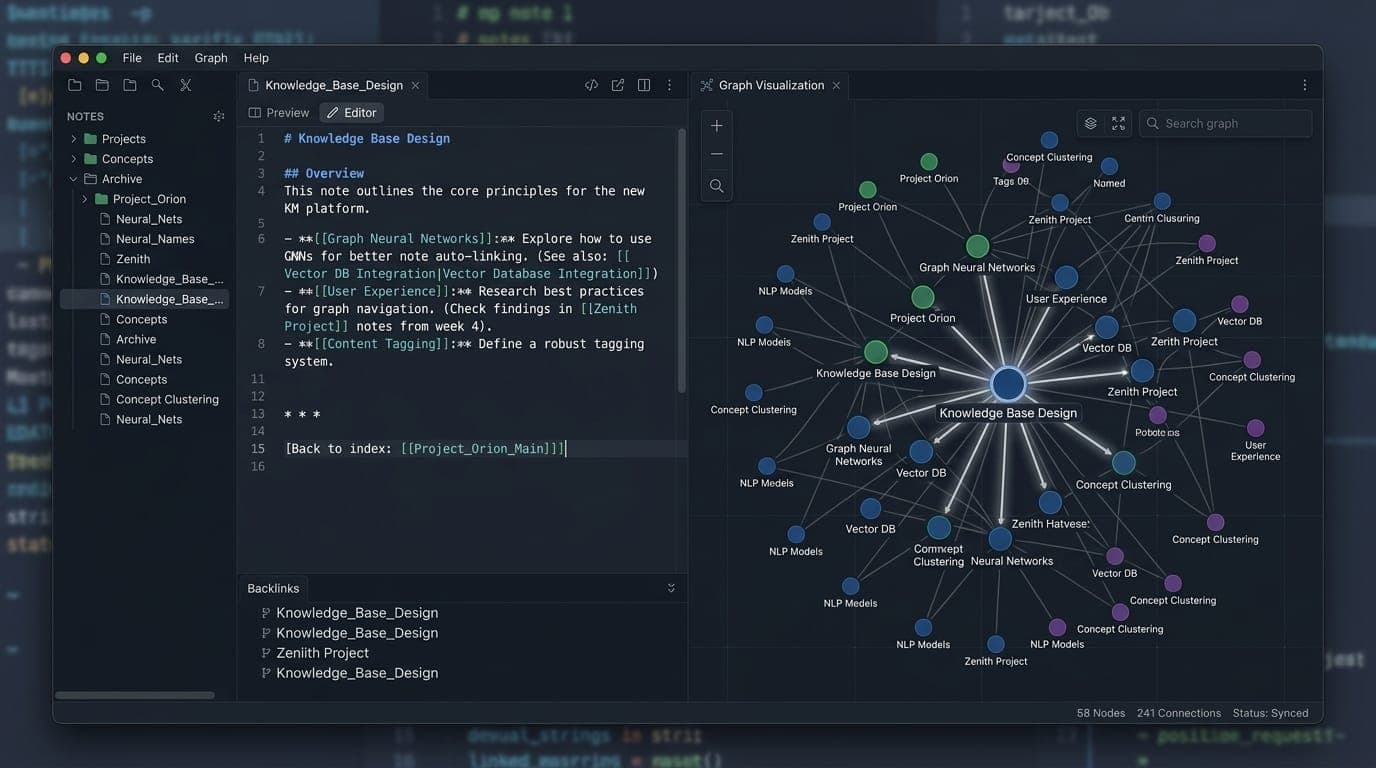
Task: Follow the [[Project_Orion_Main]] link in the editor
Action: [x=483, y=449]
